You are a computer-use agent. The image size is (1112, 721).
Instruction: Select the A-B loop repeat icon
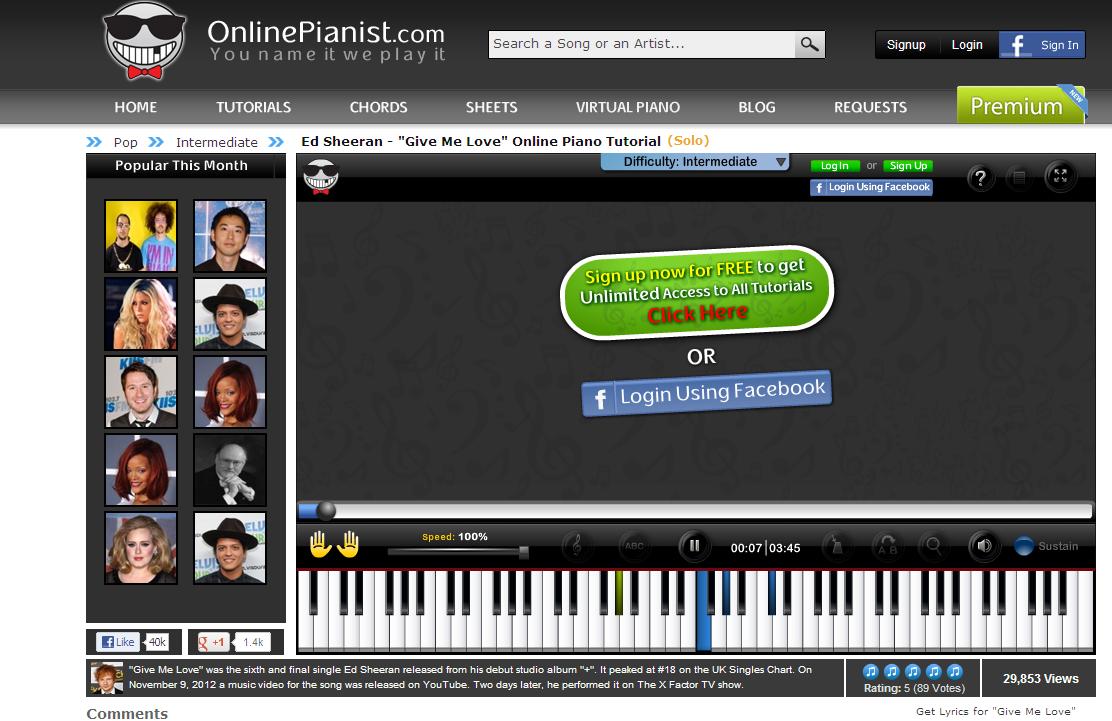887,547
